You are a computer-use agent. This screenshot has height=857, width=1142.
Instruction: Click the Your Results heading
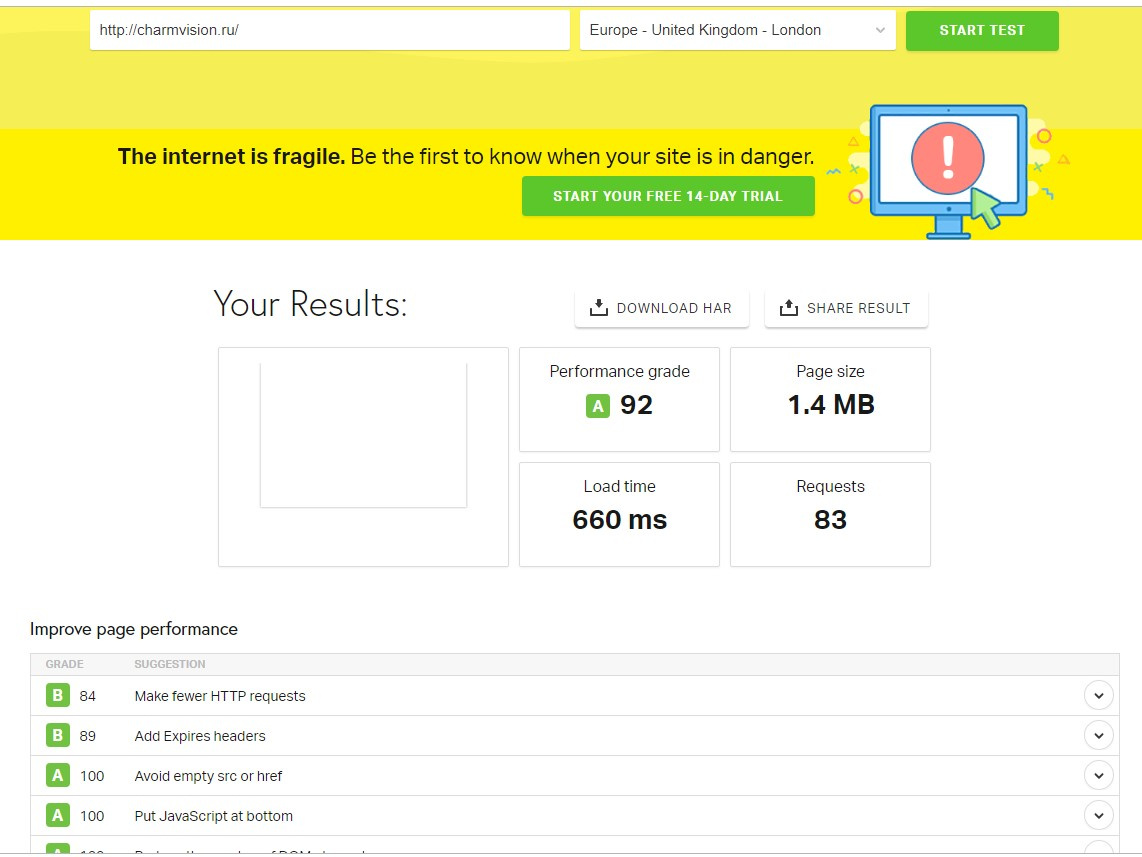point(310,304)
